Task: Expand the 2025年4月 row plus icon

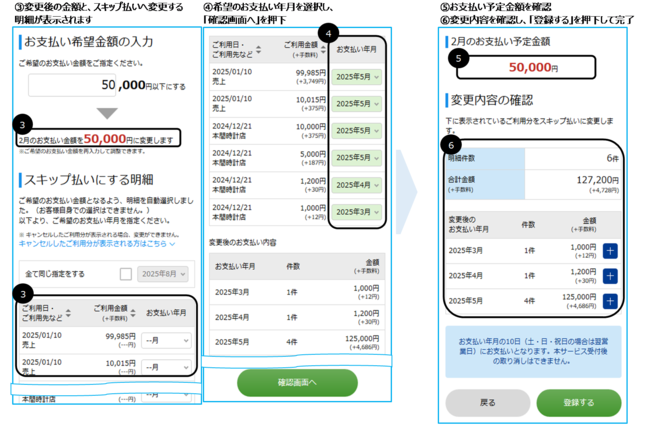Action: (x=609, y=276)
